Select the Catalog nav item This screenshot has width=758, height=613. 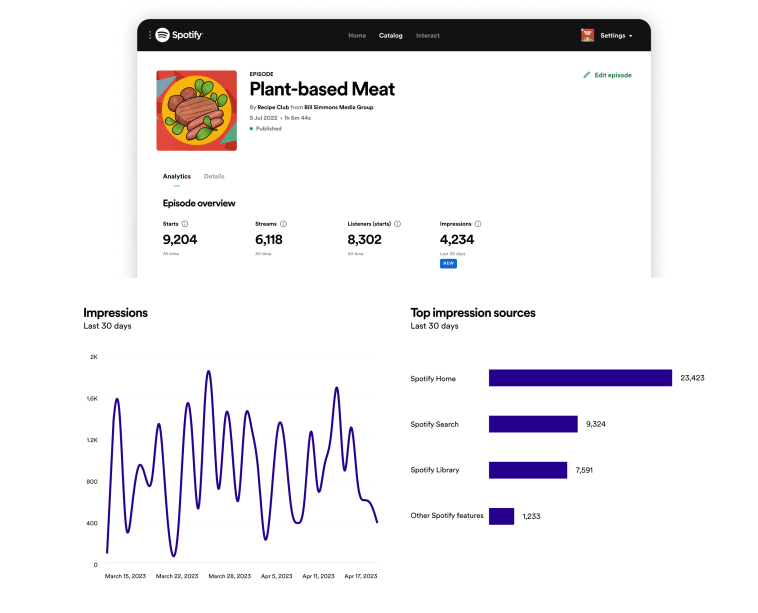pos(390,35)
